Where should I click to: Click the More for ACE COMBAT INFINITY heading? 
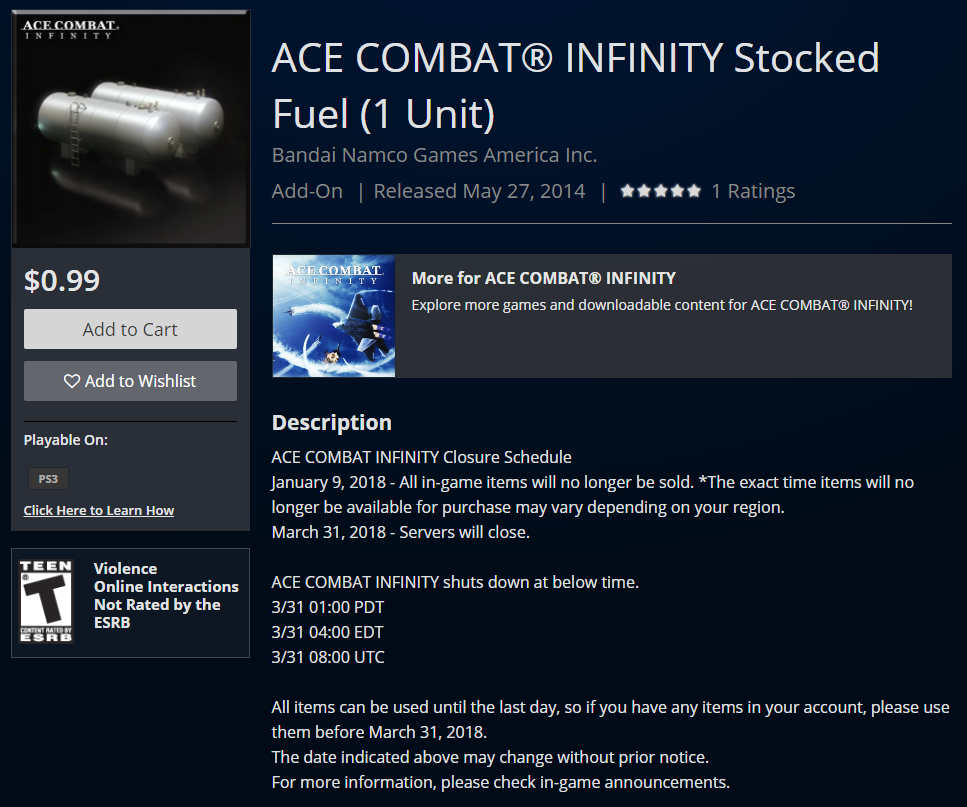(543, 278)
